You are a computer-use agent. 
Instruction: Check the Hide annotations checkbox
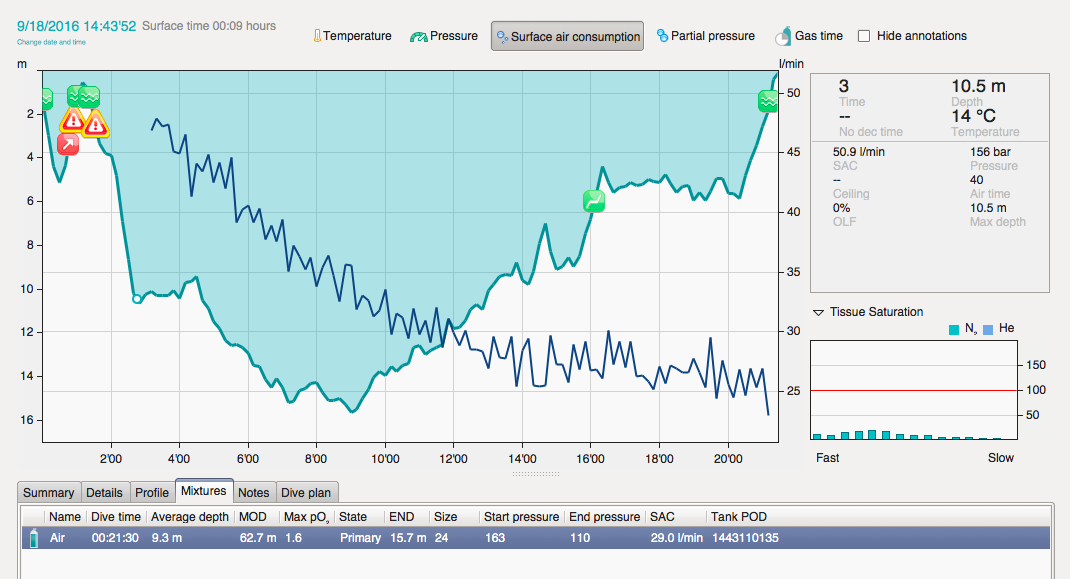(x=864, y=36)
